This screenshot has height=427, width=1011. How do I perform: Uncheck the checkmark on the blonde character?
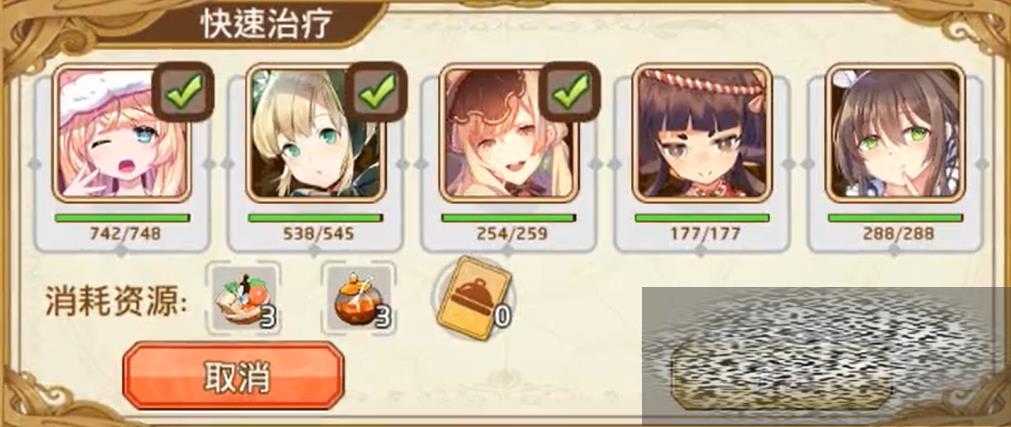[x=378, y=91]
